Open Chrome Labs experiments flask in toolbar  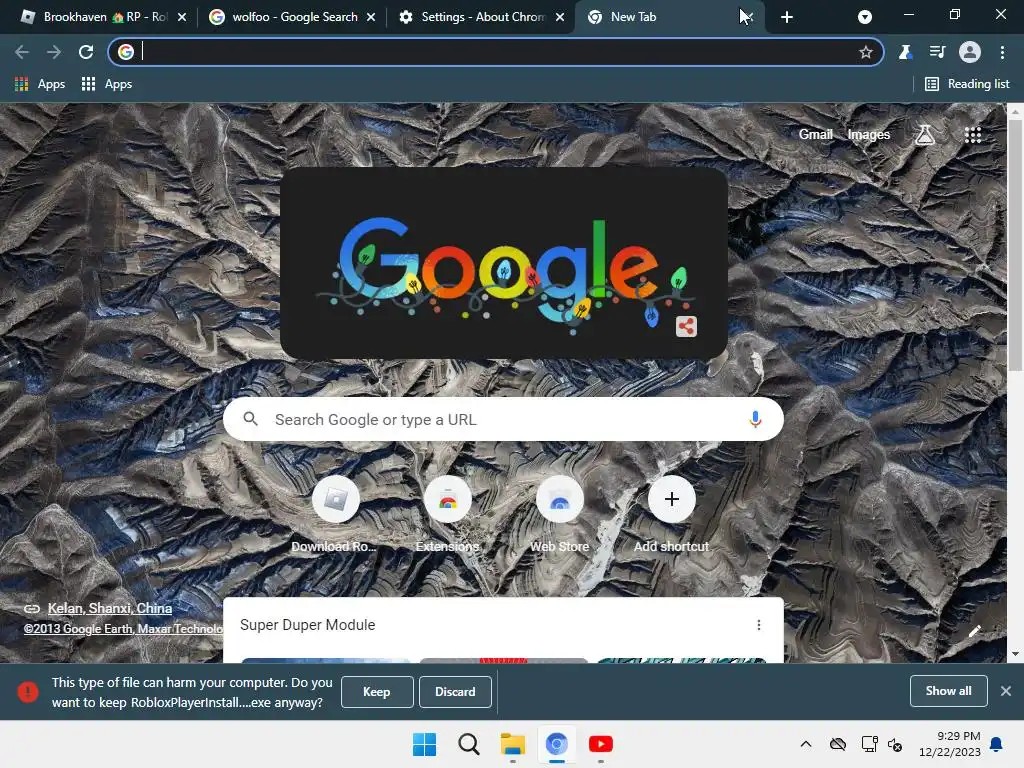pyautogui.click(x=905, y=52)
